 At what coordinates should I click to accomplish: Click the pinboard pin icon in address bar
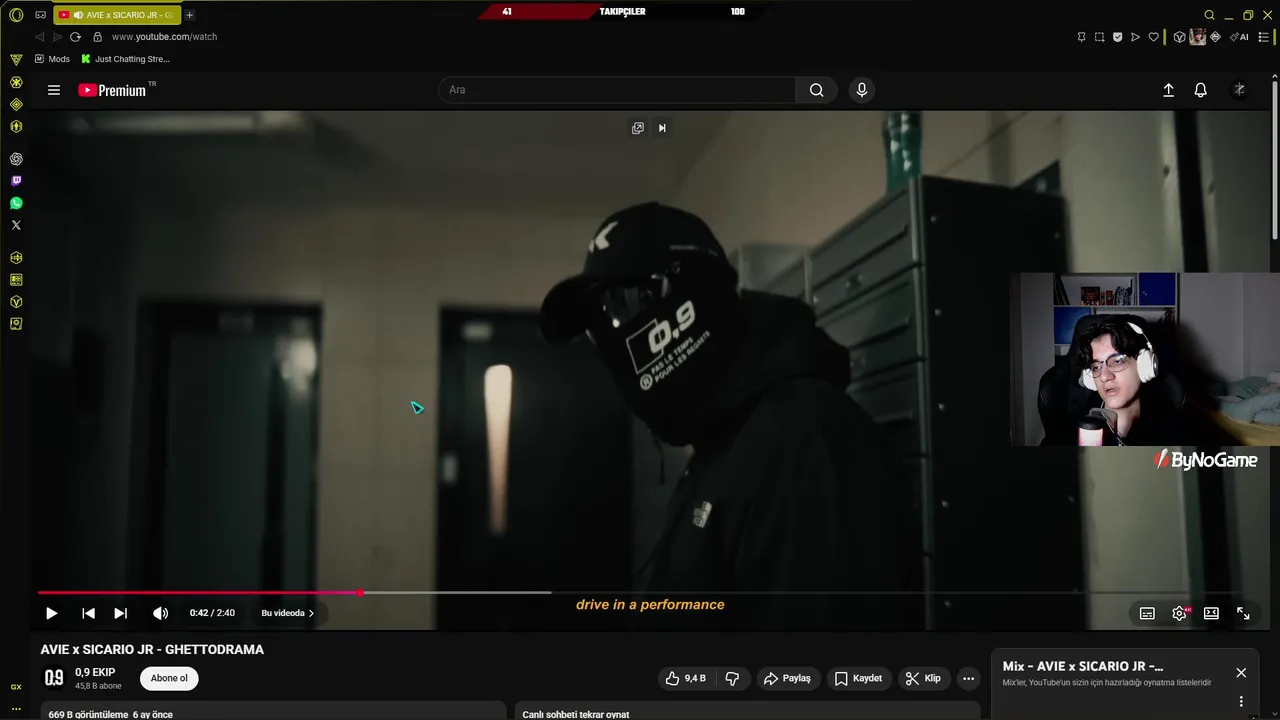click(1081, 37)
